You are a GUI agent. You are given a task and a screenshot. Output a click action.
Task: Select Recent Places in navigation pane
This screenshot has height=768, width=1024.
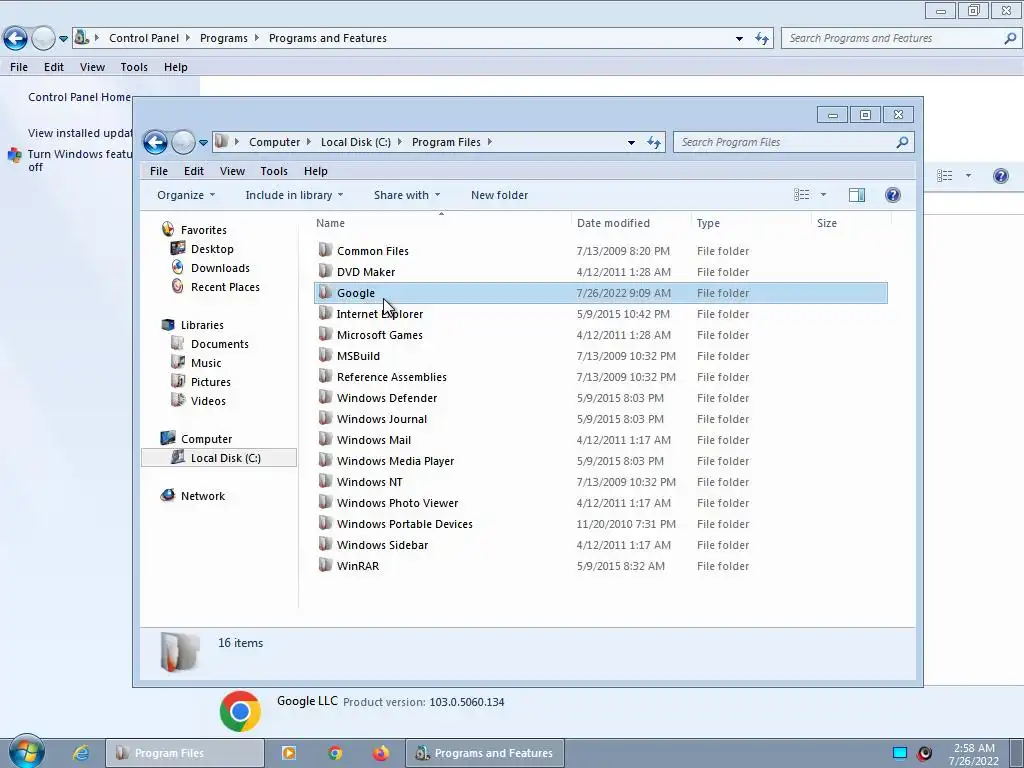(x=225, y=287)
